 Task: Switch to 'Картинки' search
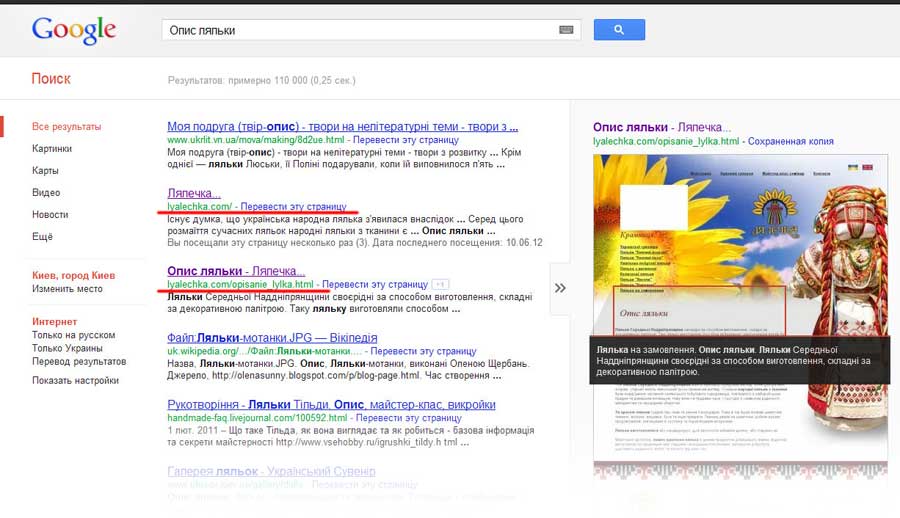52,149
